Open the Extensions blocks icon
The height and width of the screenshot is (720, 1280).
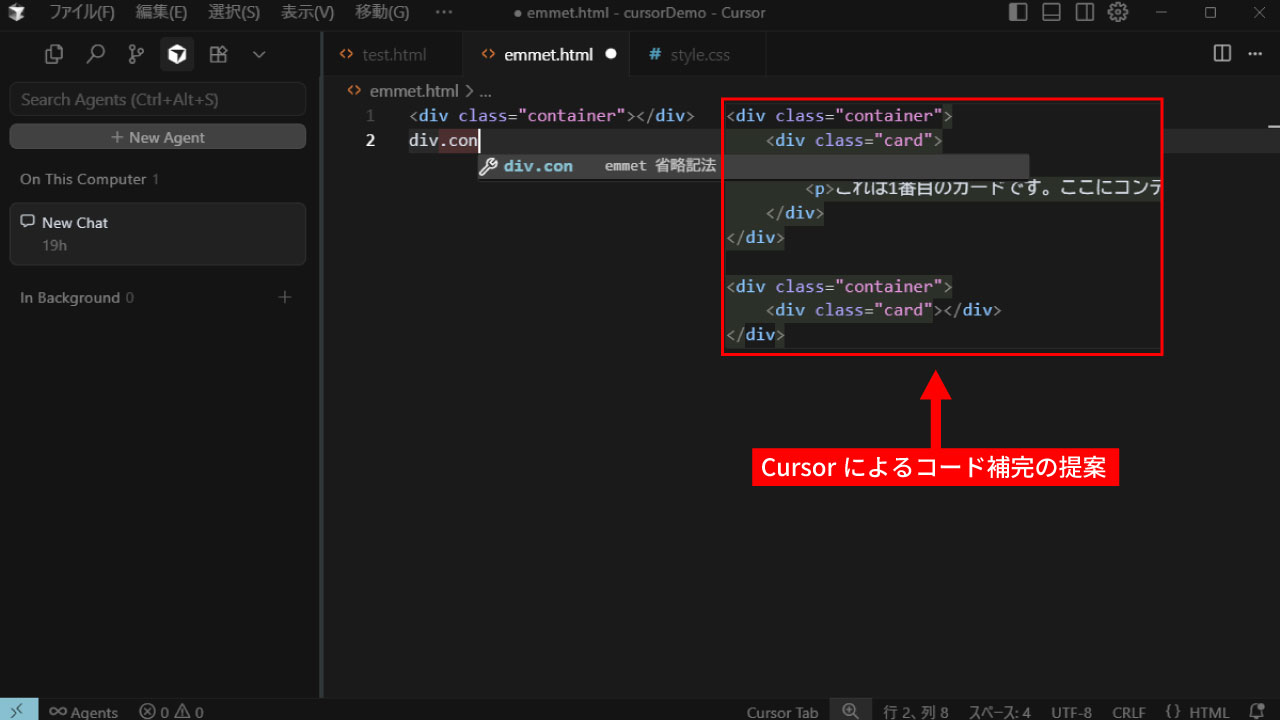pyautogui.click(x=219, y=55)
